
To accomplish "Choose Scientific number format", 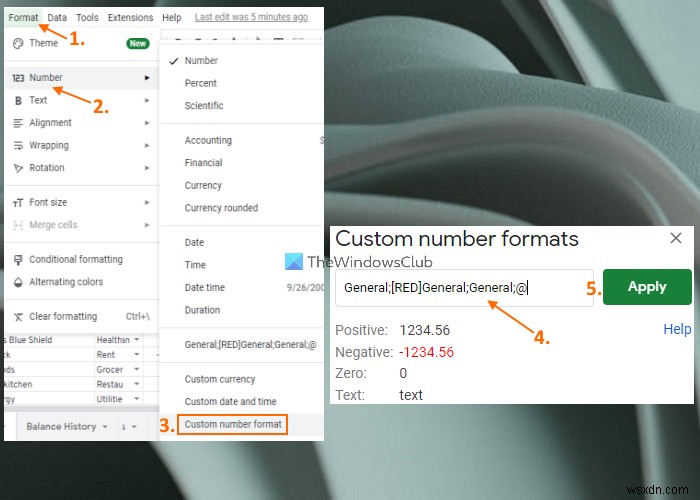I will 242,106.
